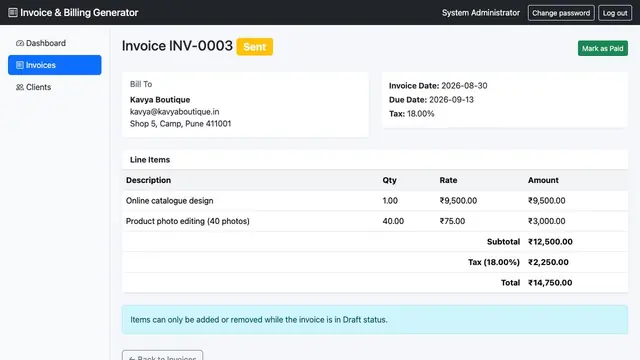Go to the Invoices section
Screen dimensions: 640x360
click(x=55, y=65)
